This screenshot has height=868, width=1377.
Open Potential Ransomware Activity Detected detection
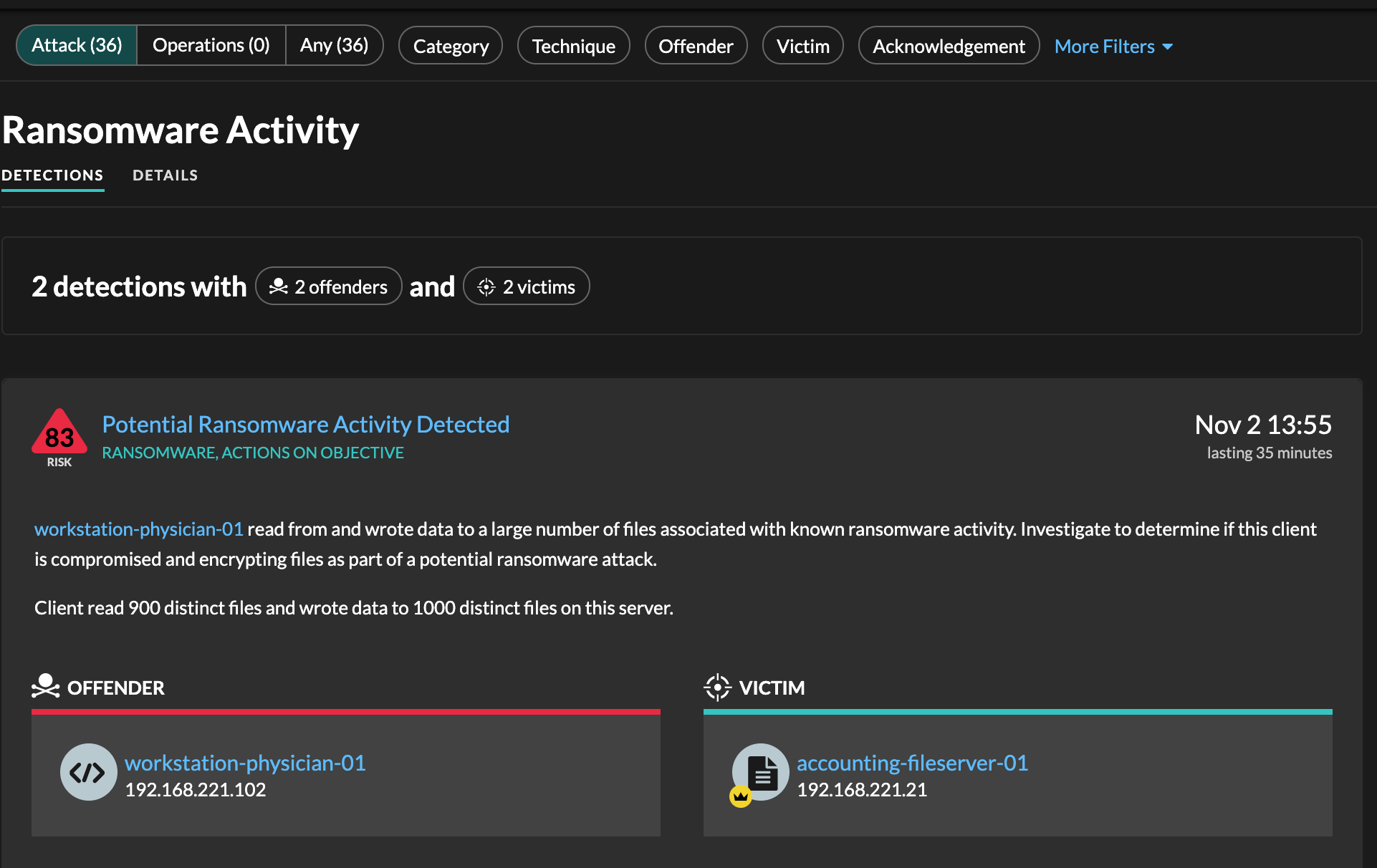pos(306,425)
